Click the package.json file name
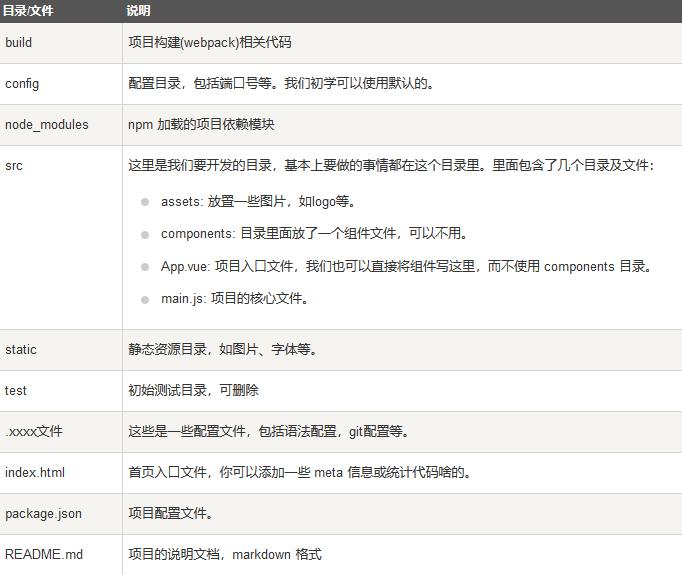Image resolution: width=682 pixels, height=575 pixels. (x=43, y=514)
